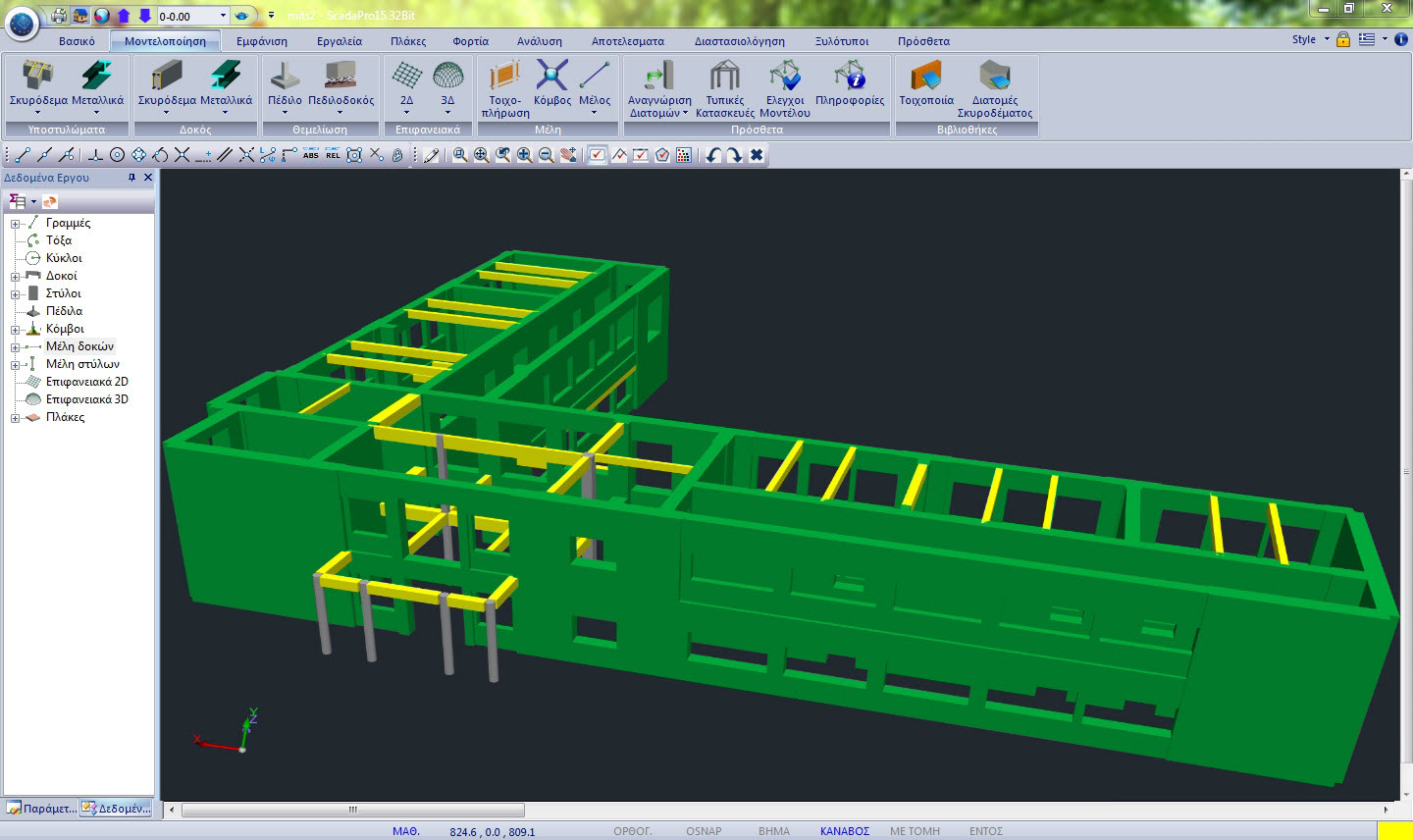Screen dimensions: 1413x840
Task: Toggle ΜΕ ΤΟΜΗ in status bar
Action: click(x=915, y=831)
